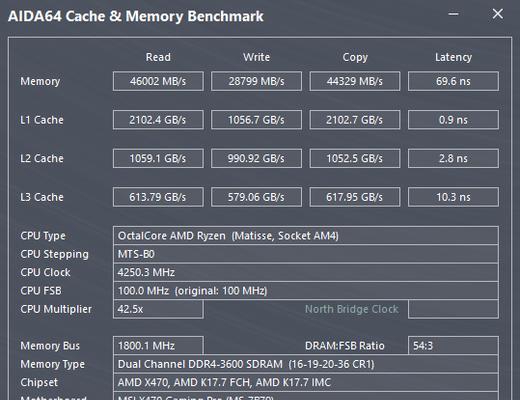
Task: Minimize the AIDA64 benchmark window
Action: [453, 14]
